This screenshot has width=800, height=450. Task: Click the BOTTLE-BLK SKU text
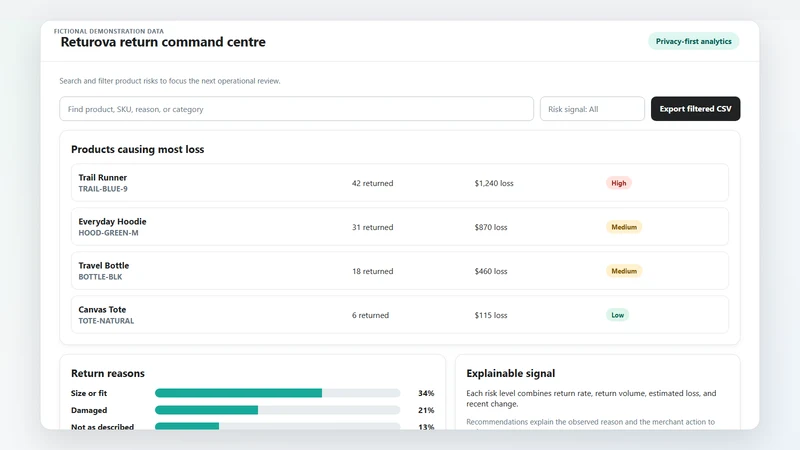click(x=101, y=277)
